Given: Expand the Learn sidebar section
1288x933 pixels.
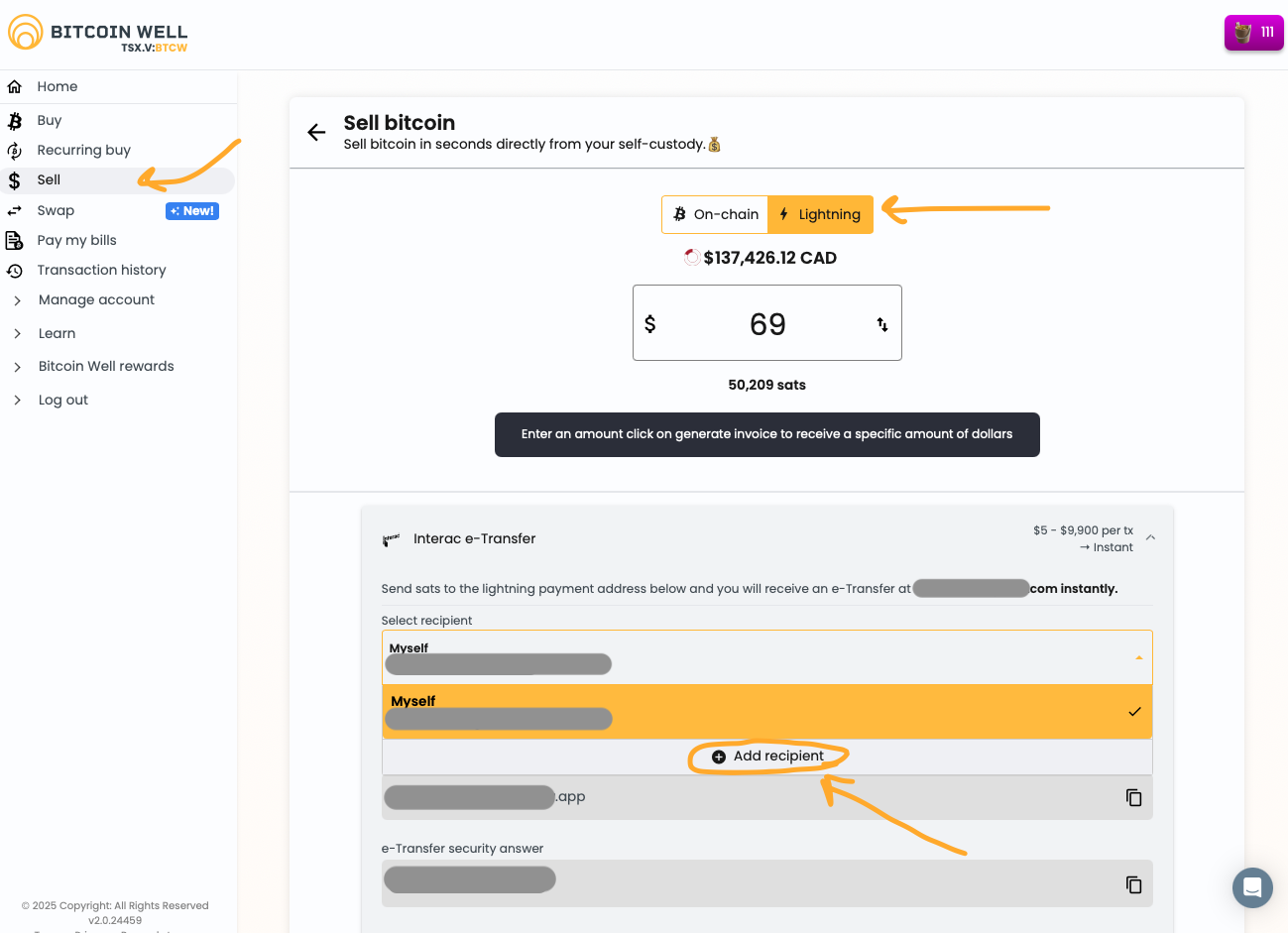Looking at the screenshot, I should [x=57, y=334].
